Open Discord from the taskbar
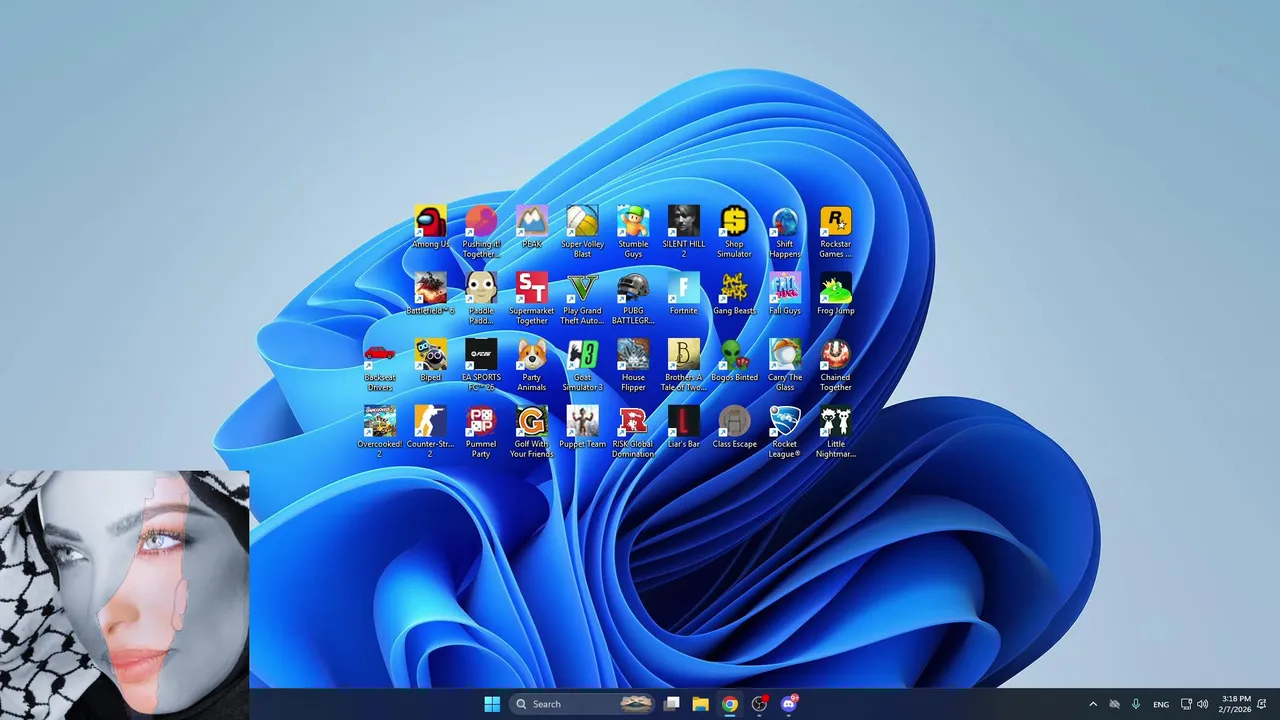 tap(789, 704)
